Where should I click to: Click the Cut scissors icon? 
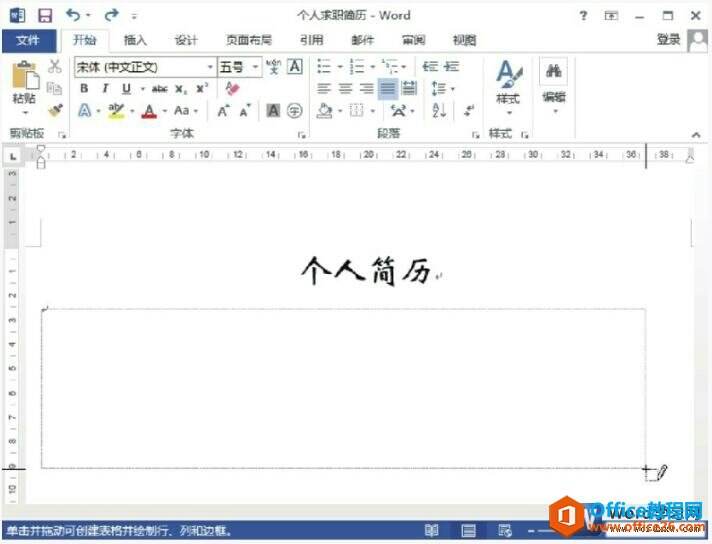(x=55, y=67)
